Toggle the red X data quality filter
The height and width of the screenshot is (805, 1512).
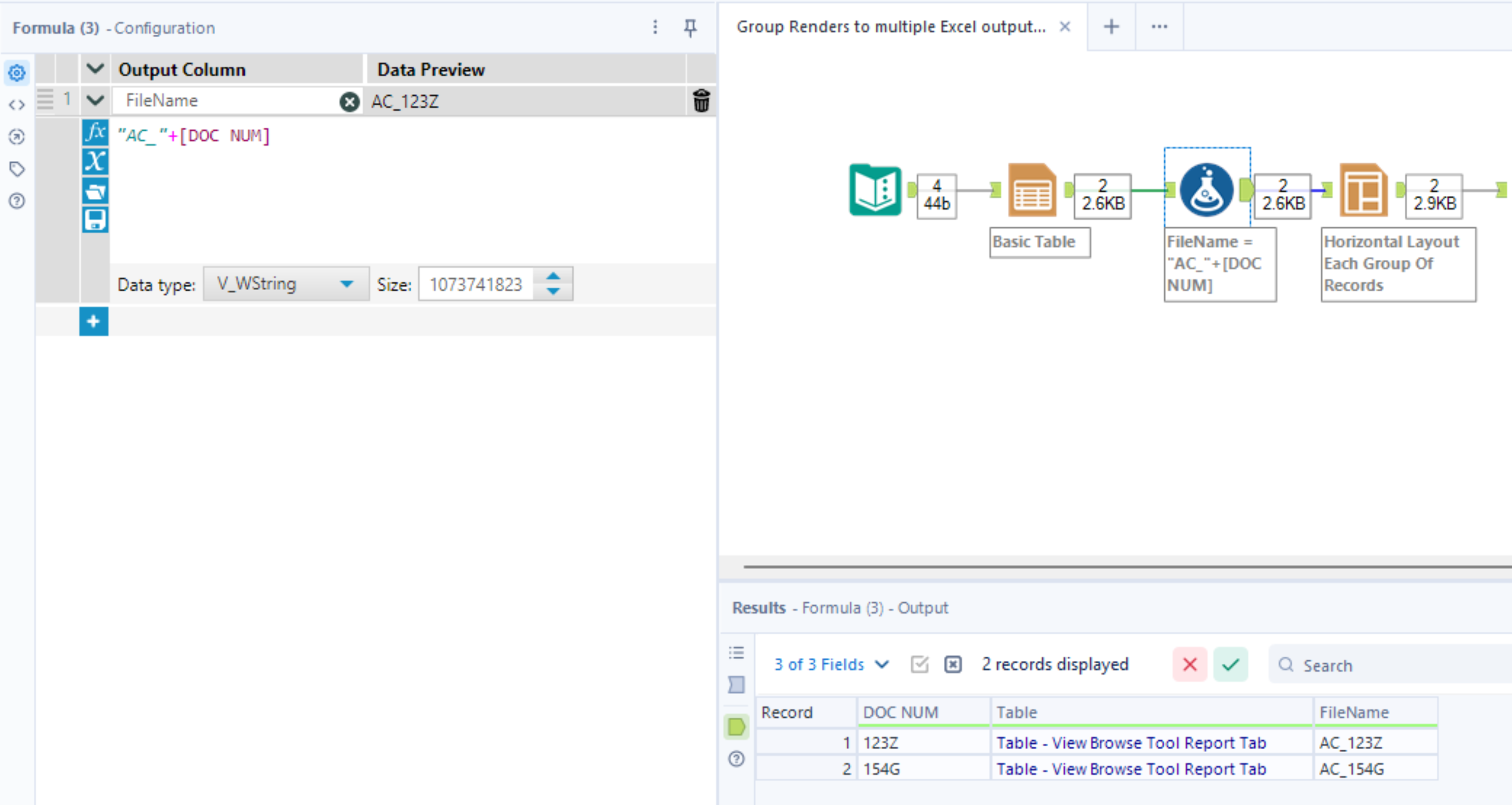pyautogui.click(x=1190, y=664)
